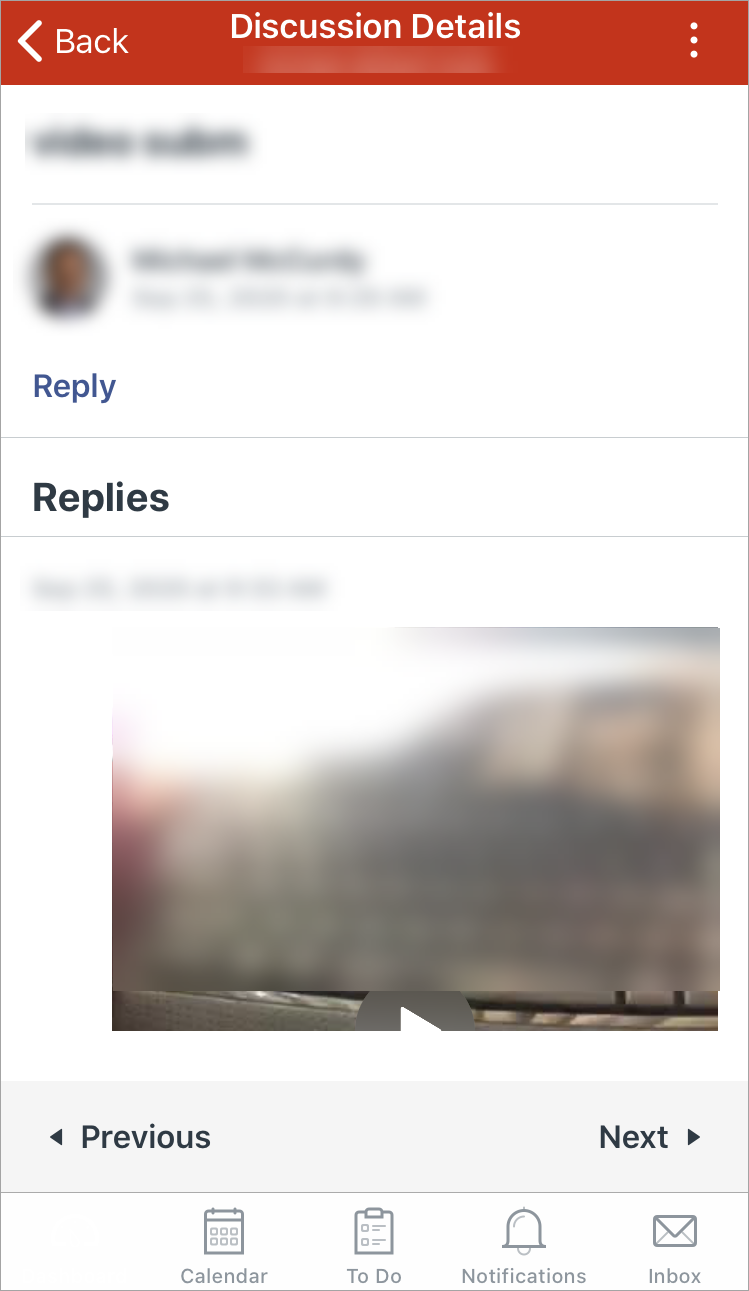Tap the right triangle after Next

[x=693, y=1137]
